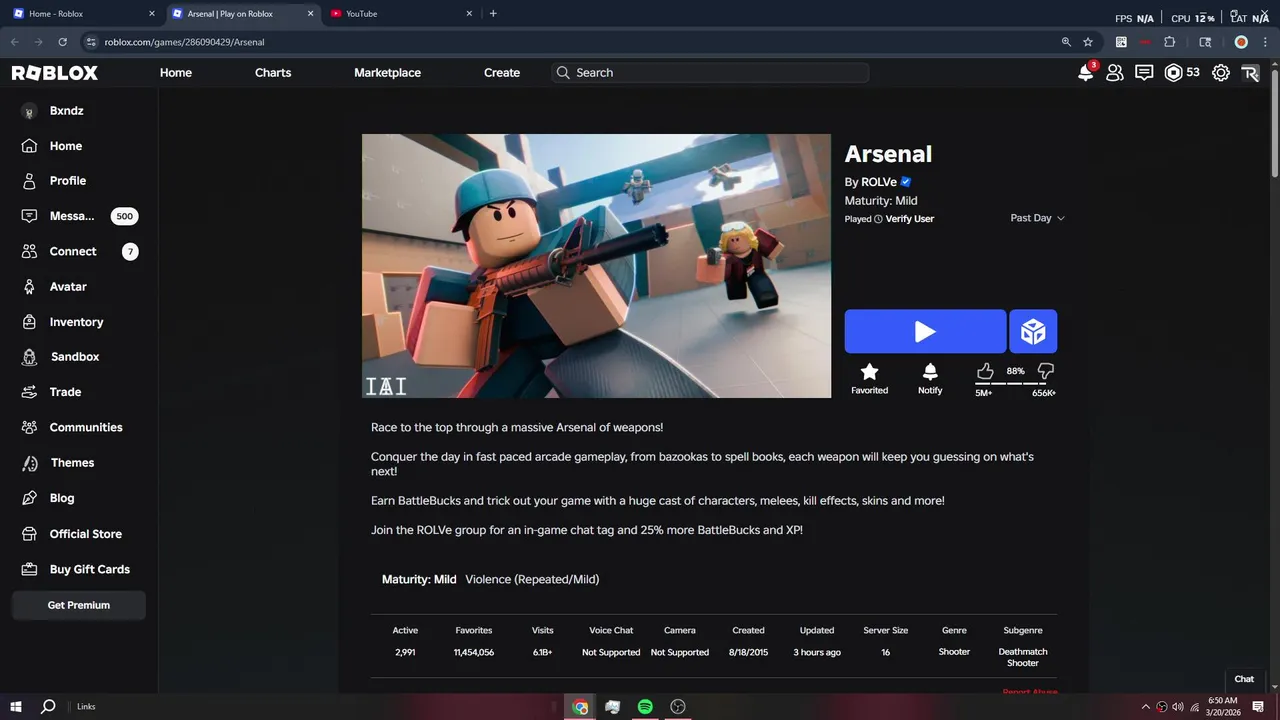Open a new browser tab
Screen dimensions: 1280x720
pyautogui.click(x=493, y=14)
